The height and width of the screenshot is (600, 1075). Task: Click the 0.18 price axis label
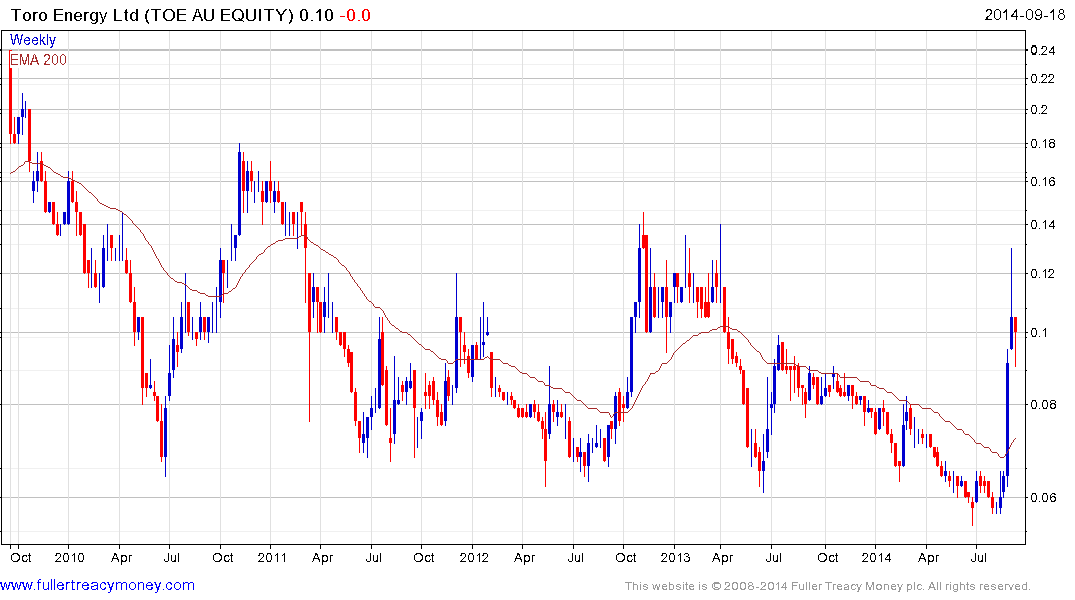[1045, 144]
